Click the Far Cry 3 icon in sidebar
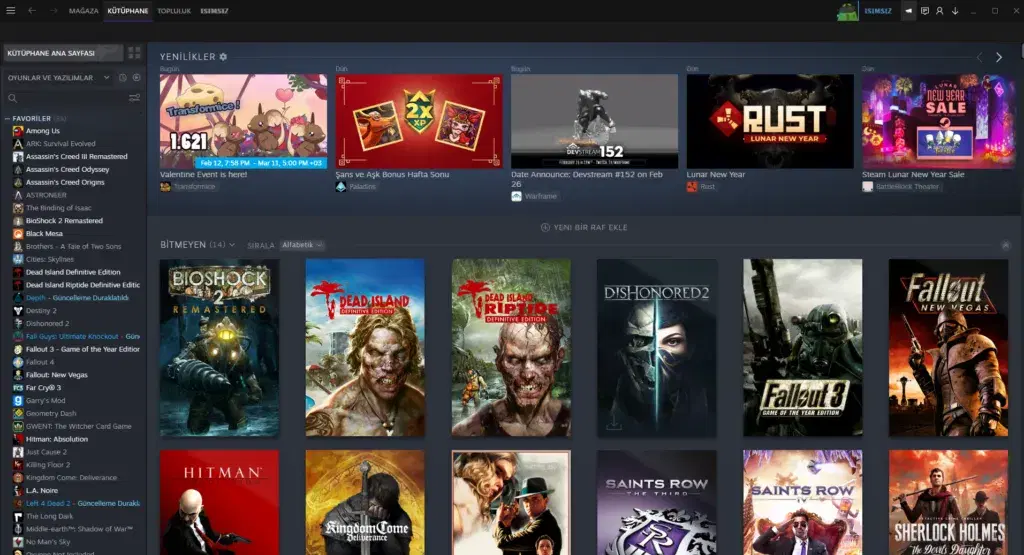Viewport: 1024px width, 555px height. (x=18, y=388)
